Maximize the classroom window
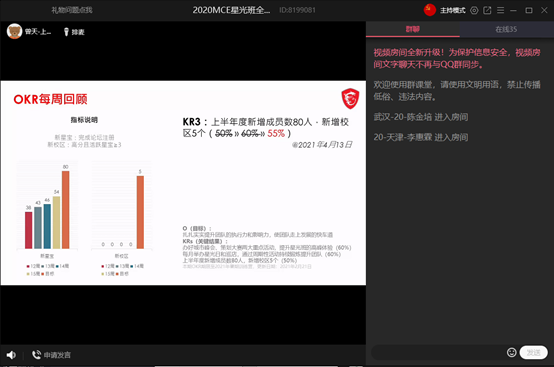This screenshot has height=367, width=554. coord(529,10)
